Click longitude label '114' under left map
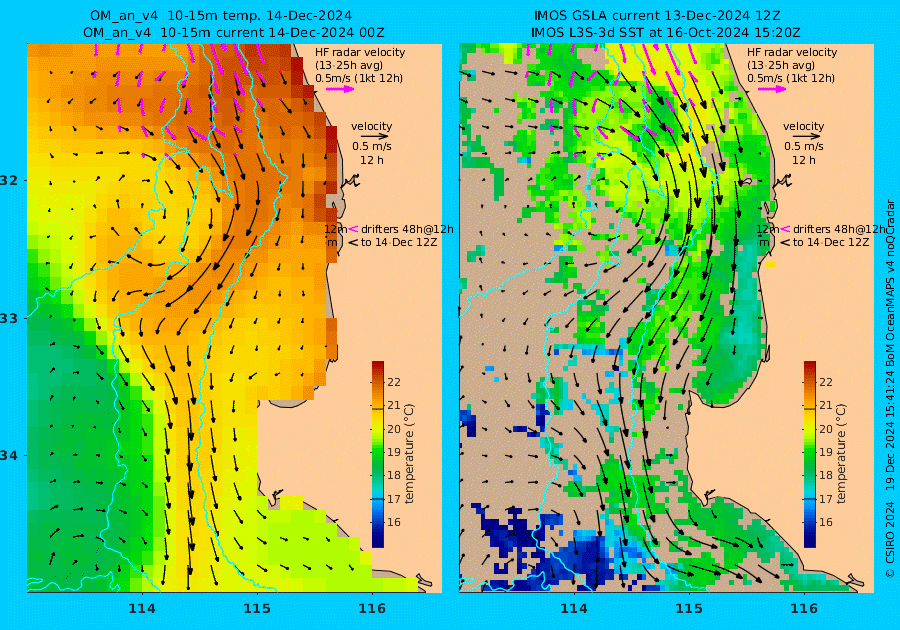Viewport: 900px width, 630px height. click(x=142, y=609)
